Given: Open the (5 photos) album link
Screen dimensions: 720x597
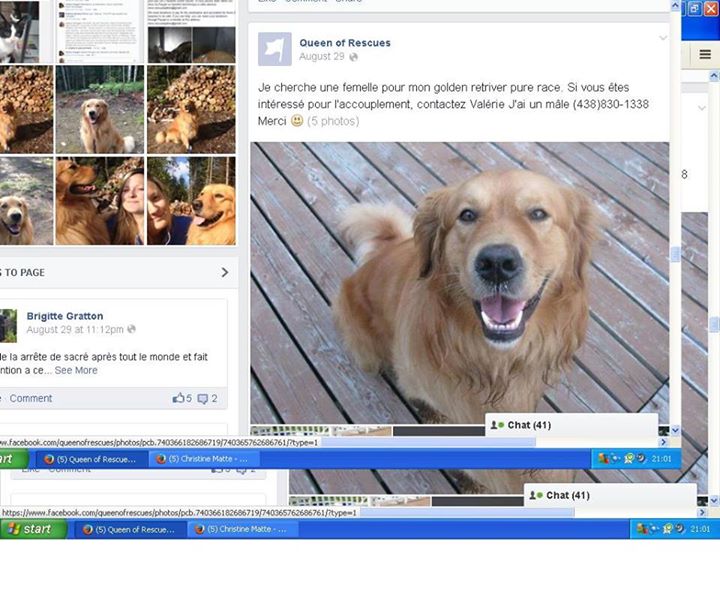Looking at the screenshot, I should point(333,121).
